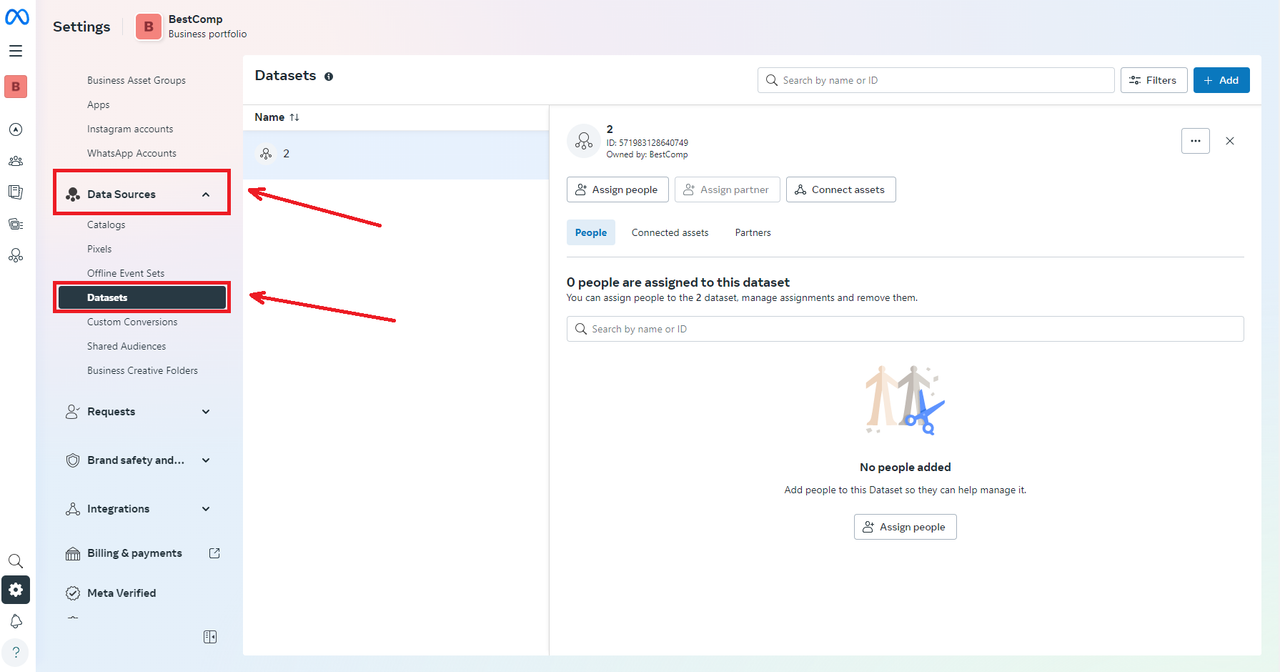Open the Filters options
Viewport: 1280px width, 672px height.
(1154, 80)
